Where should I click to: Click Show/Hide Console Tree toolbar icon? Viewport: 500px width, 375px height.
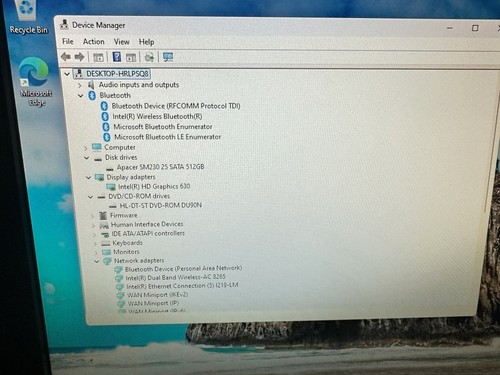98,57
